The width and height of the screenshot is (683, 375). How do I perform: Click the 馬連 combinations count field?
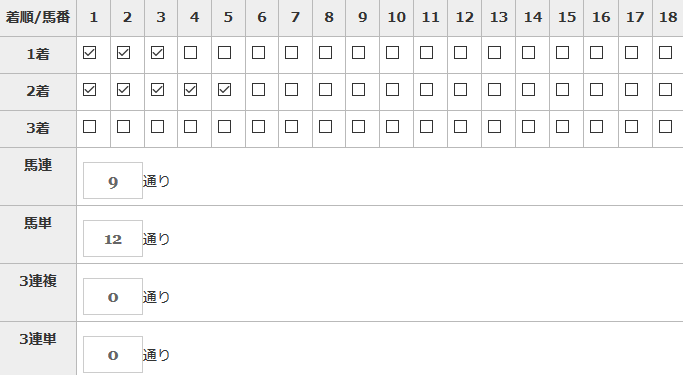click(x=113, y=181)
